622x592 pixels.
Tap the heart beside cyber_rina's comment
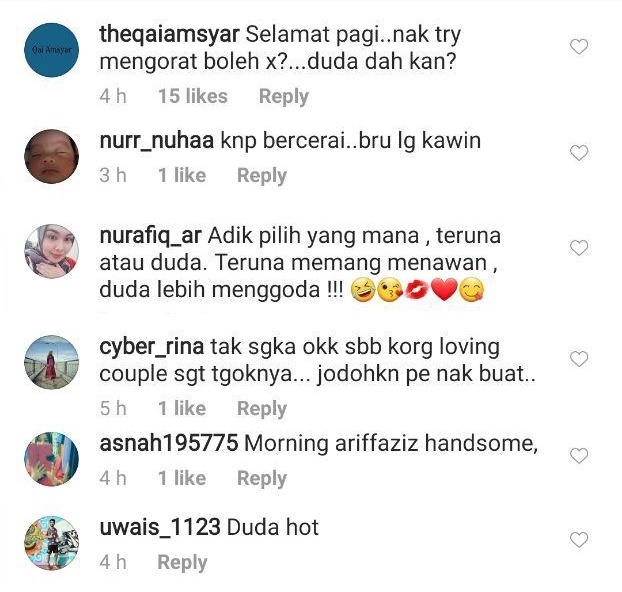point(579,359)
